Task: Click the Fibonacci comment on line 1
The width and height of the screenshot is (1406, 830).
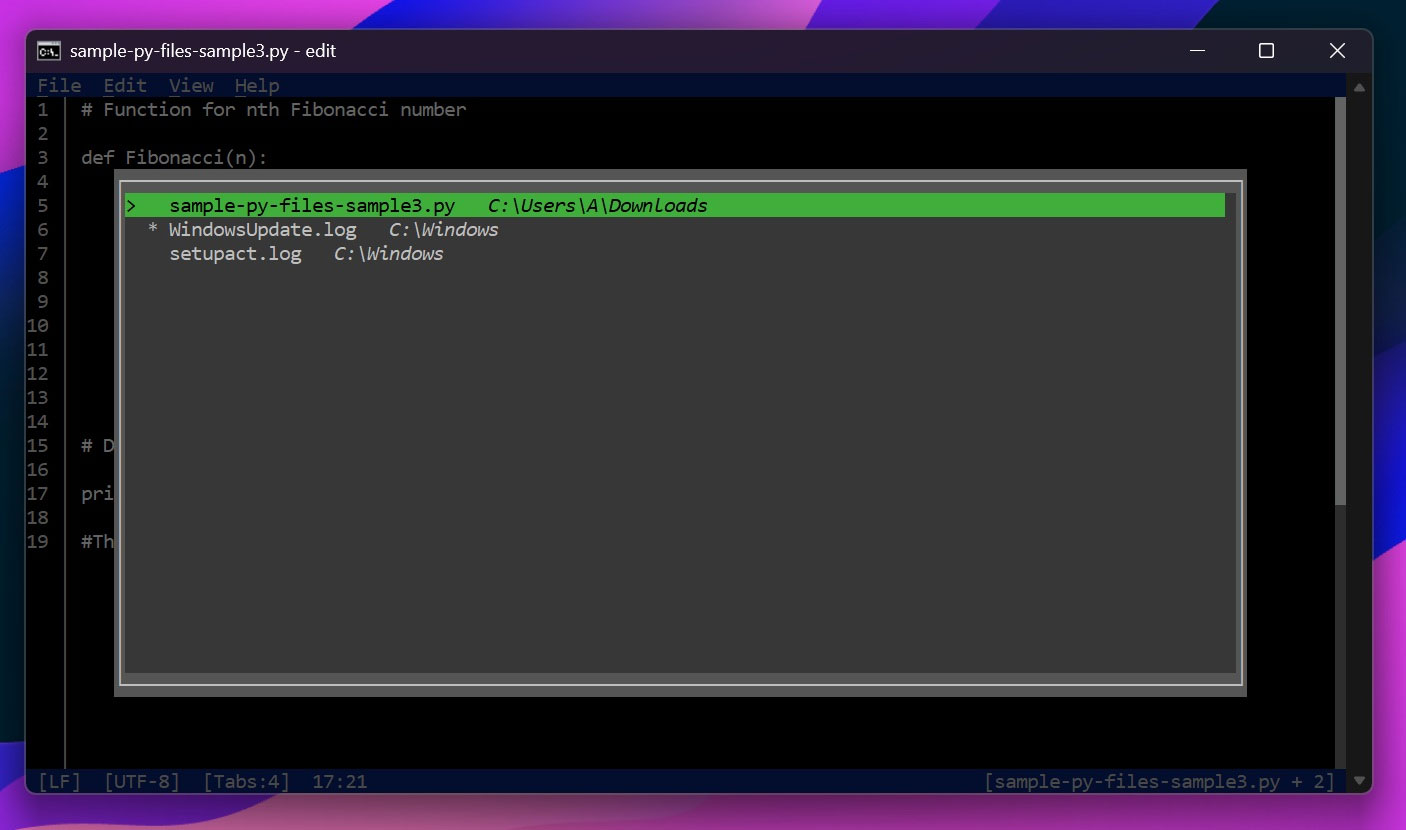Action: point(273,109)
